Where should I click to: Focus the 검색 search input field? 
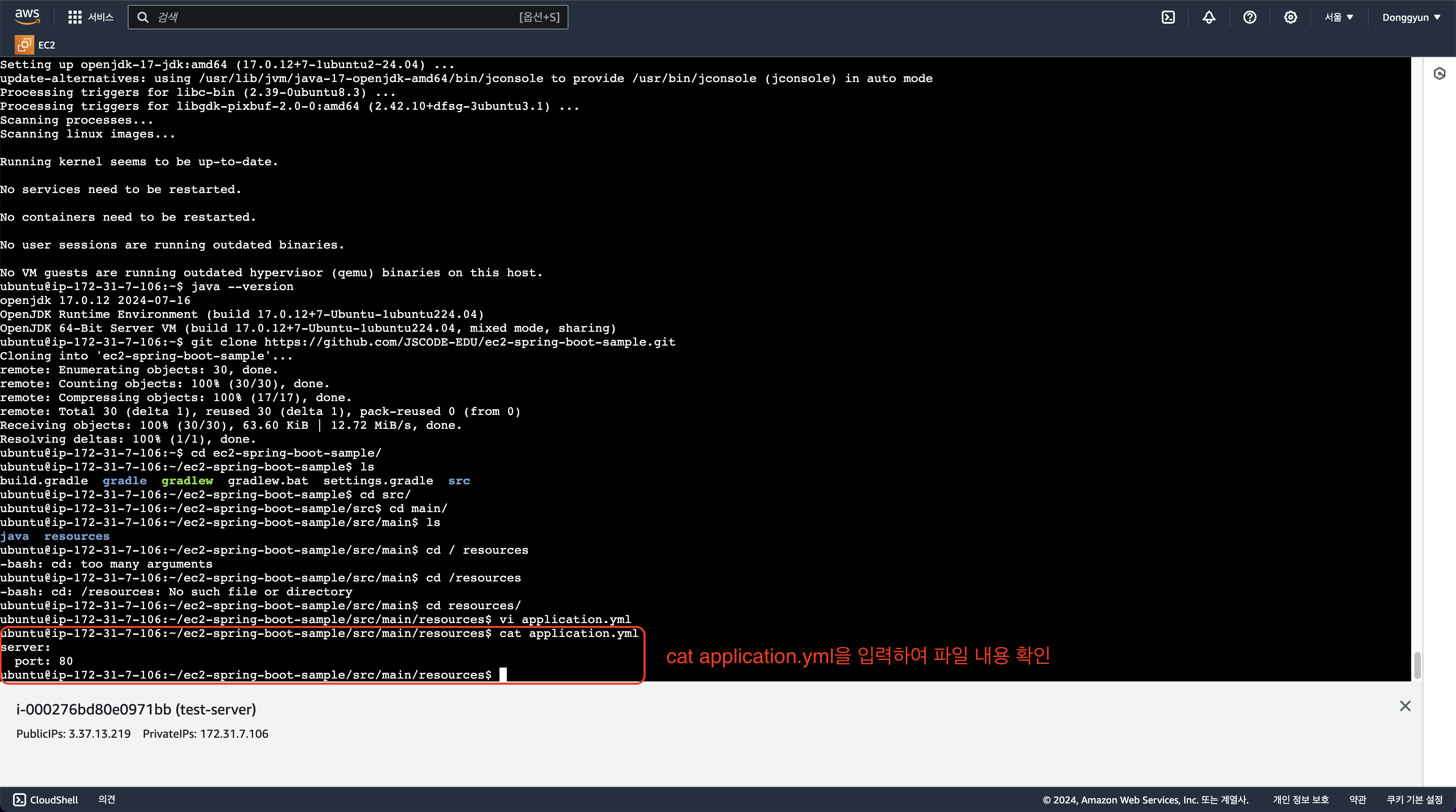coord(333,17)
